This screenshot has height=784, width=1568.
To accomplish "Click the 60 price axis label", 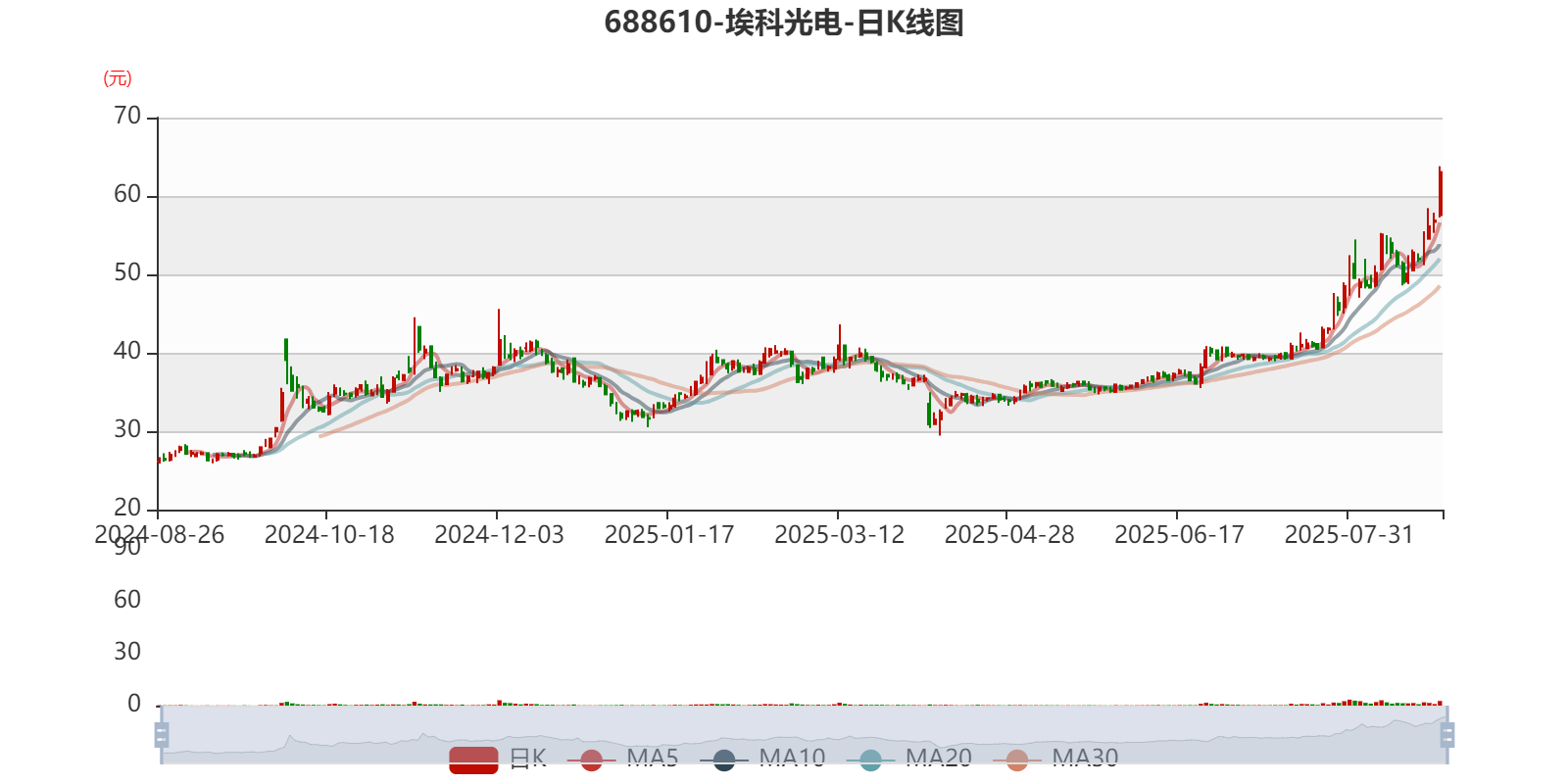I will click(x=127, y=195).
